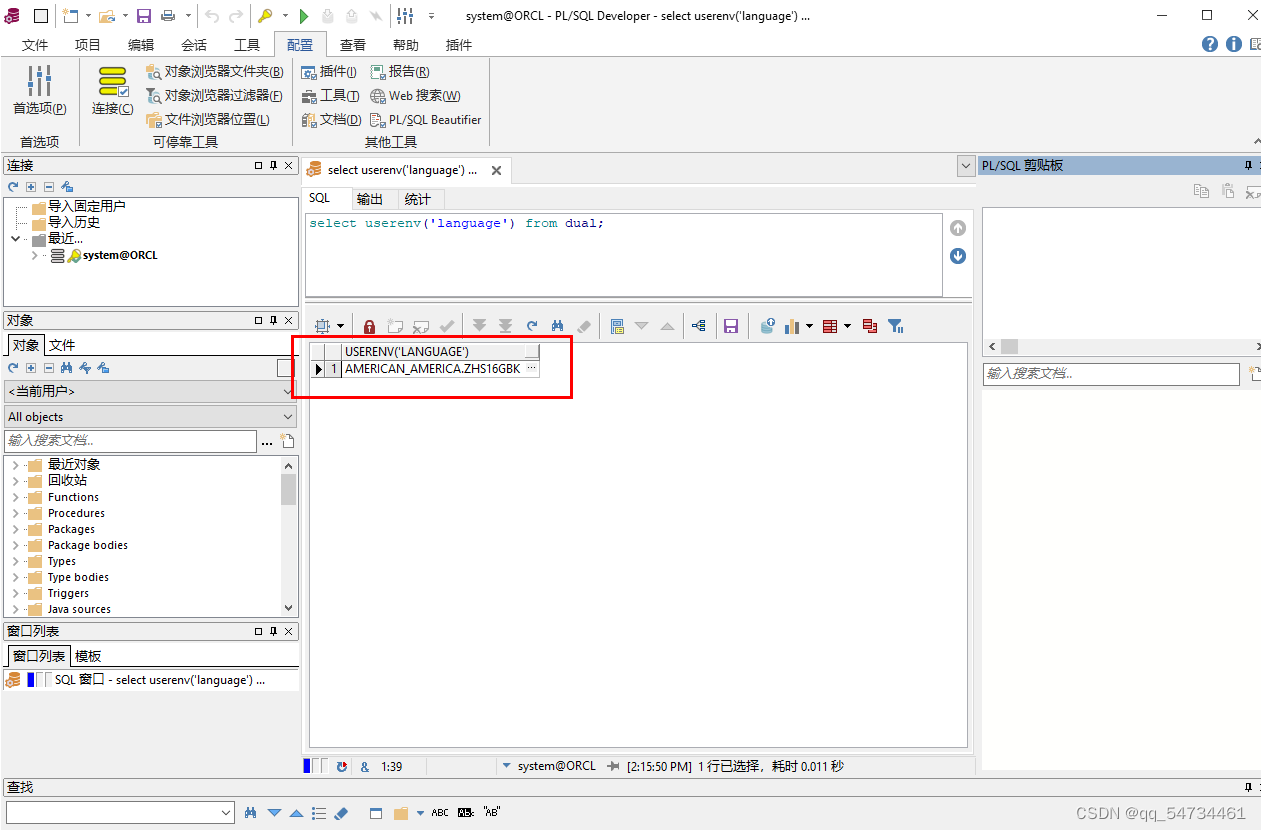Image resolution: width=1261 pixels, height=831 pixels.
Task: Click 文件浏览器位置(L) button
Action: (x=208, y=119)
